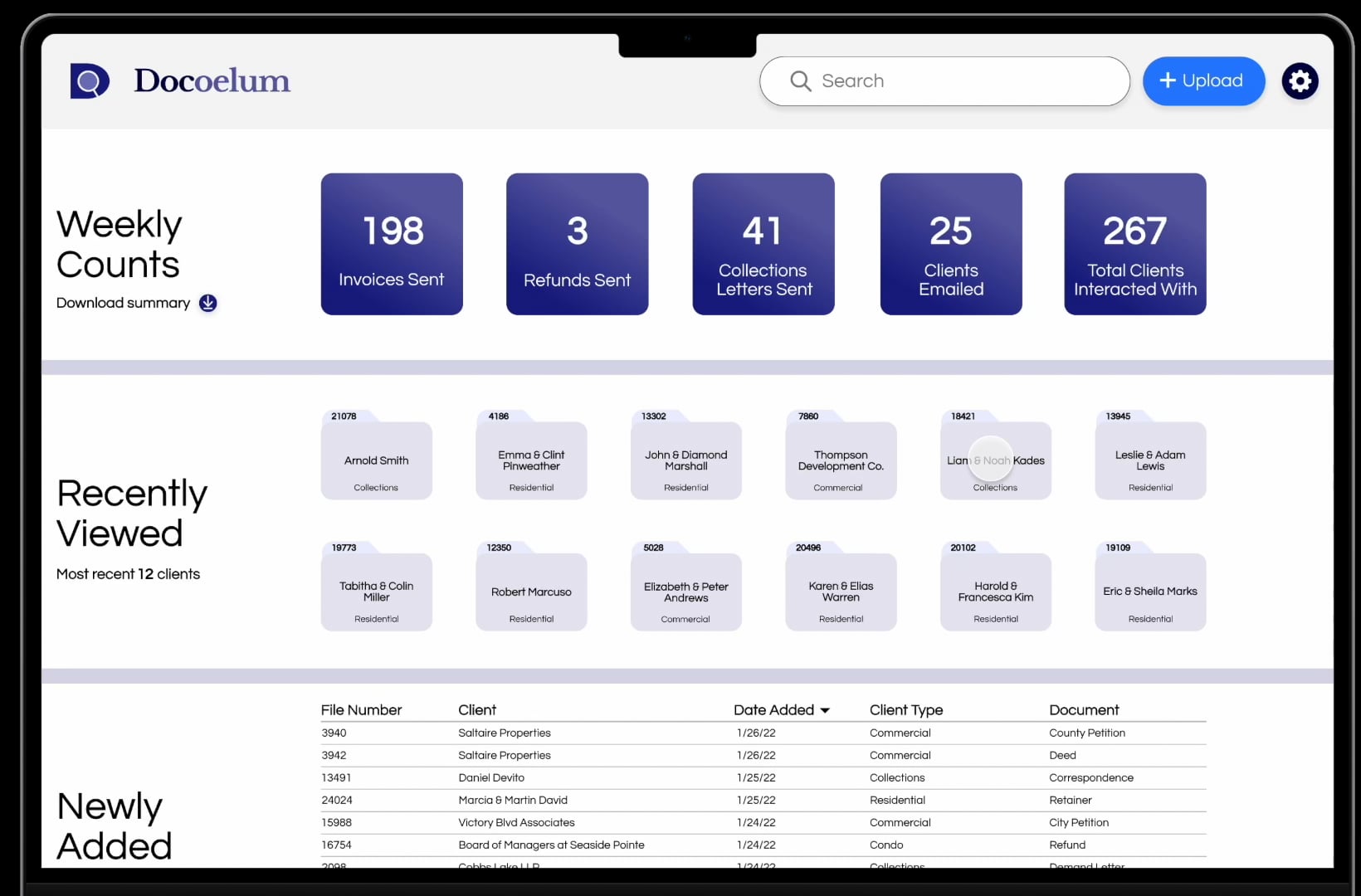Open the Karen & Elias Warren folder
The width and height of the screenshot is (1361, 896).
[841, 587]
